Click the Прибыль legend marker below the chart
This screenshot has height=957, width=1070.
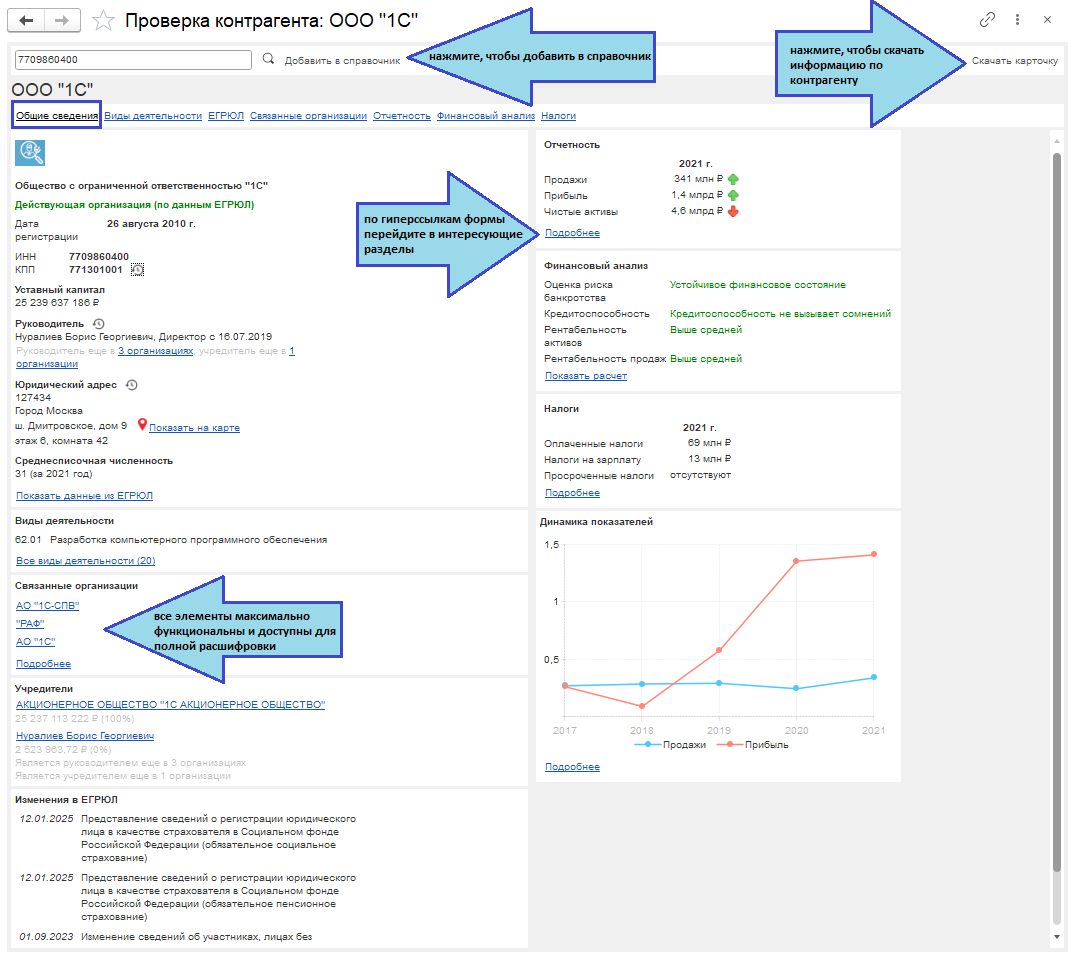[730, 745]
